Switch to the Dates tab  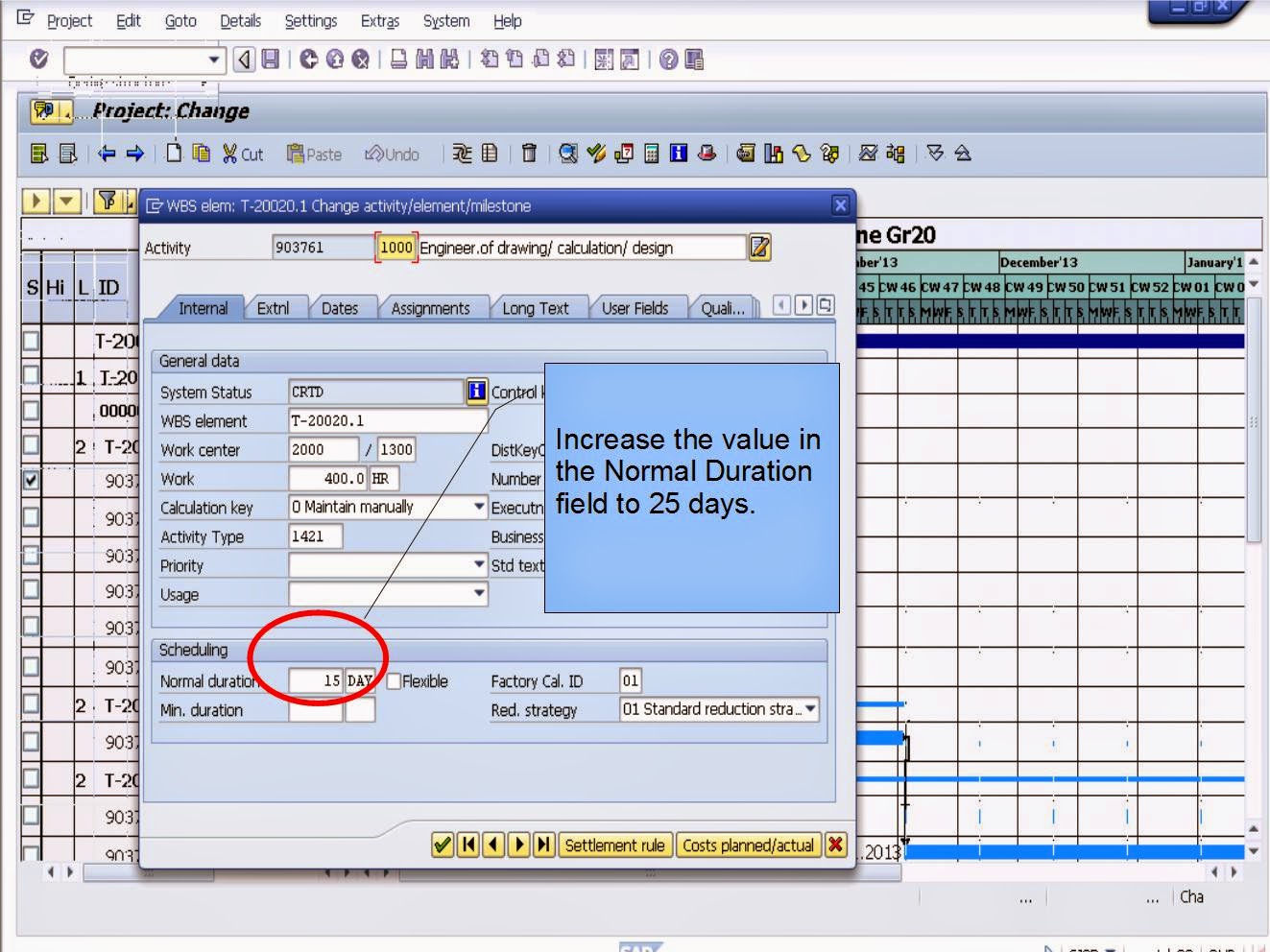342,307
